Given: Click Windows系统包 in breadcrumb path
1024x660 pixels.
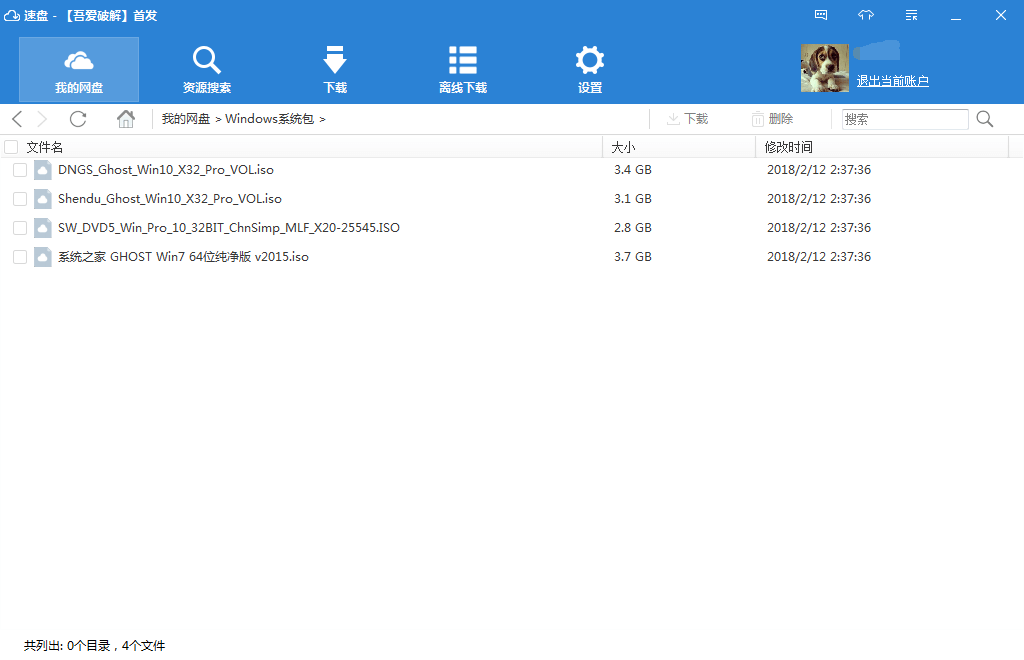Looking at the screenshot, I should point(270,119).
